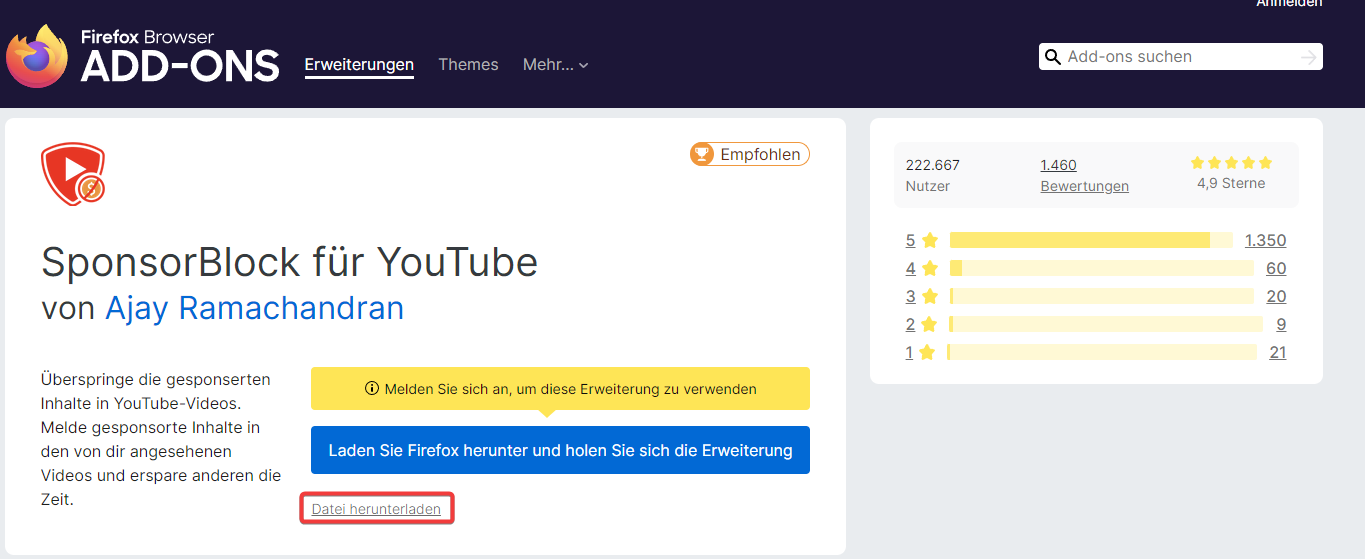Focus the Add-ons suchen search field
The height and width of the screenshot is (559, 1365).
pyautogui.click(x=1180, y=57)
